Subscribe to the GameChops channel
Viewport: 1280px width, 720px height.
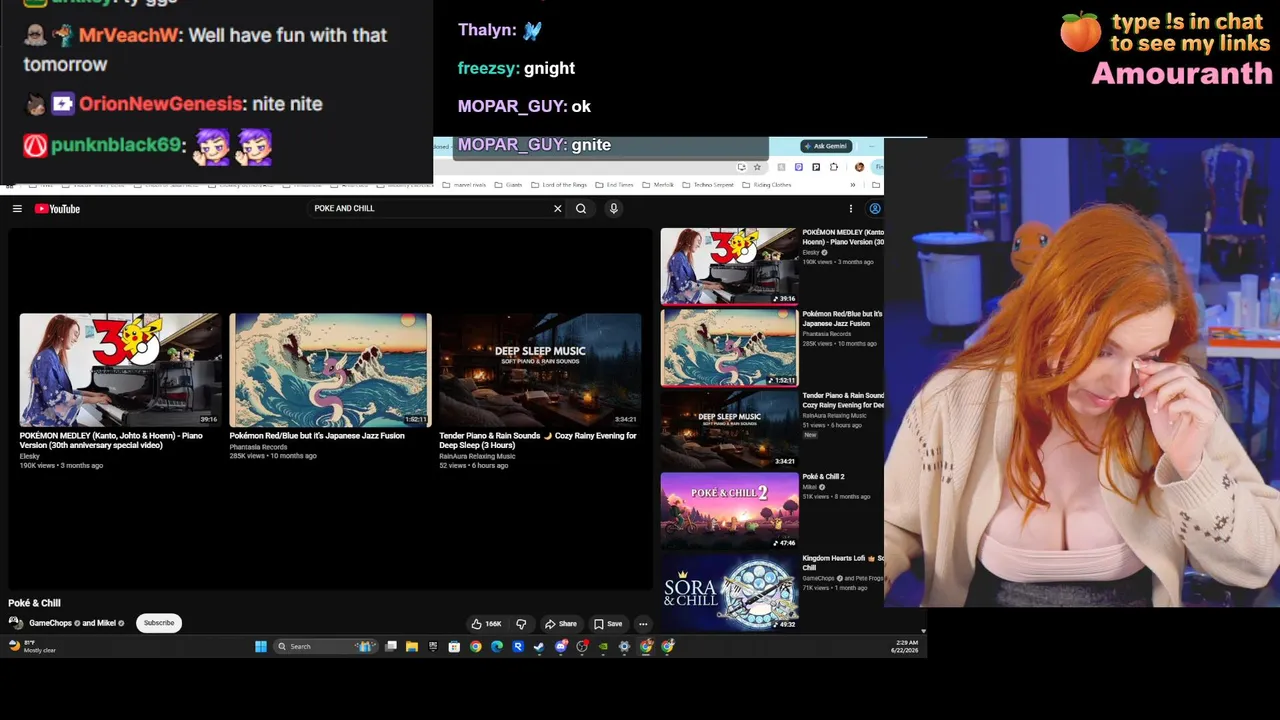pos(159,623)
